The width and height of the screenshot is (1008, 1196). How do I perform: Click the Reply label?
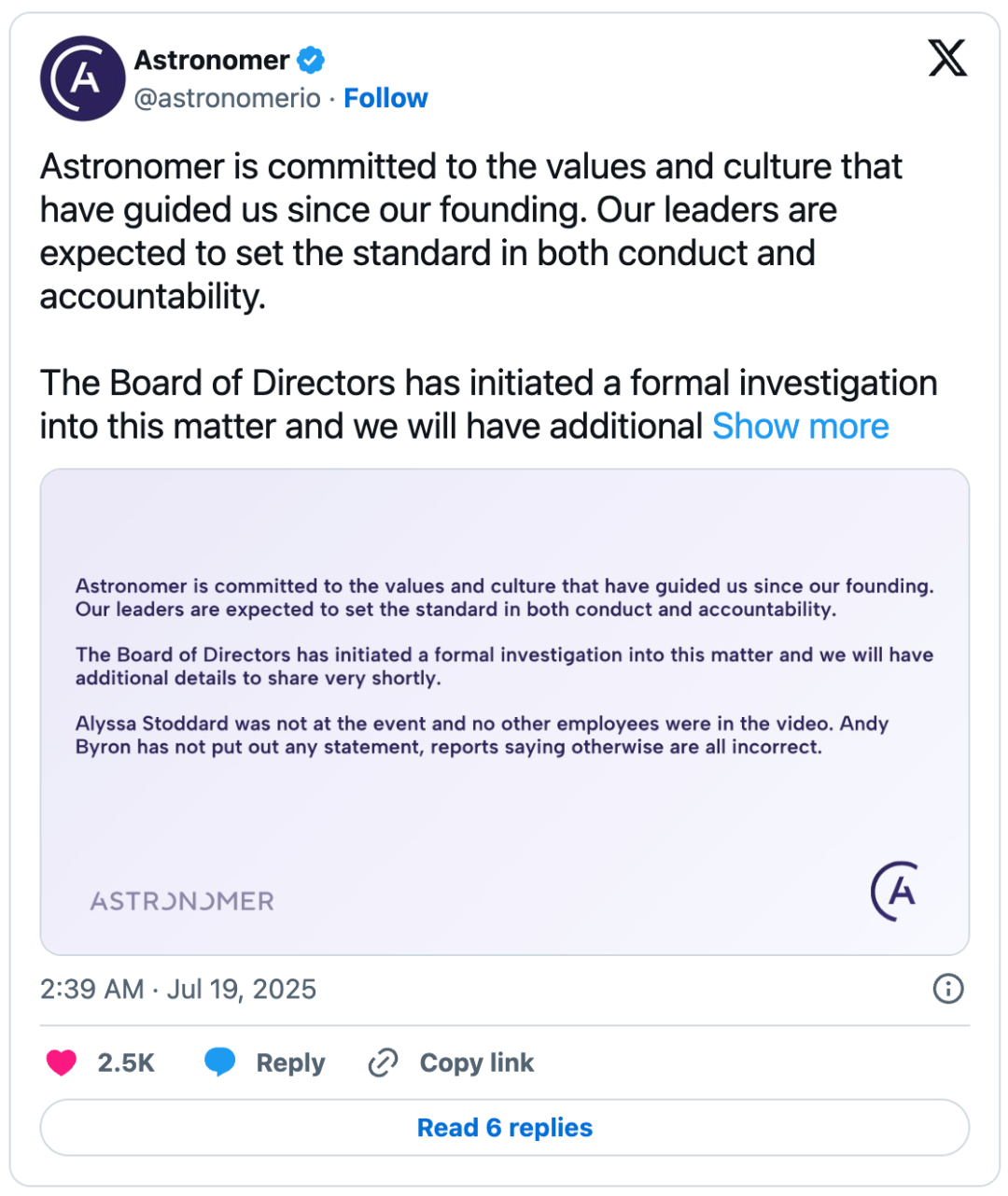tap(290, 1063)
